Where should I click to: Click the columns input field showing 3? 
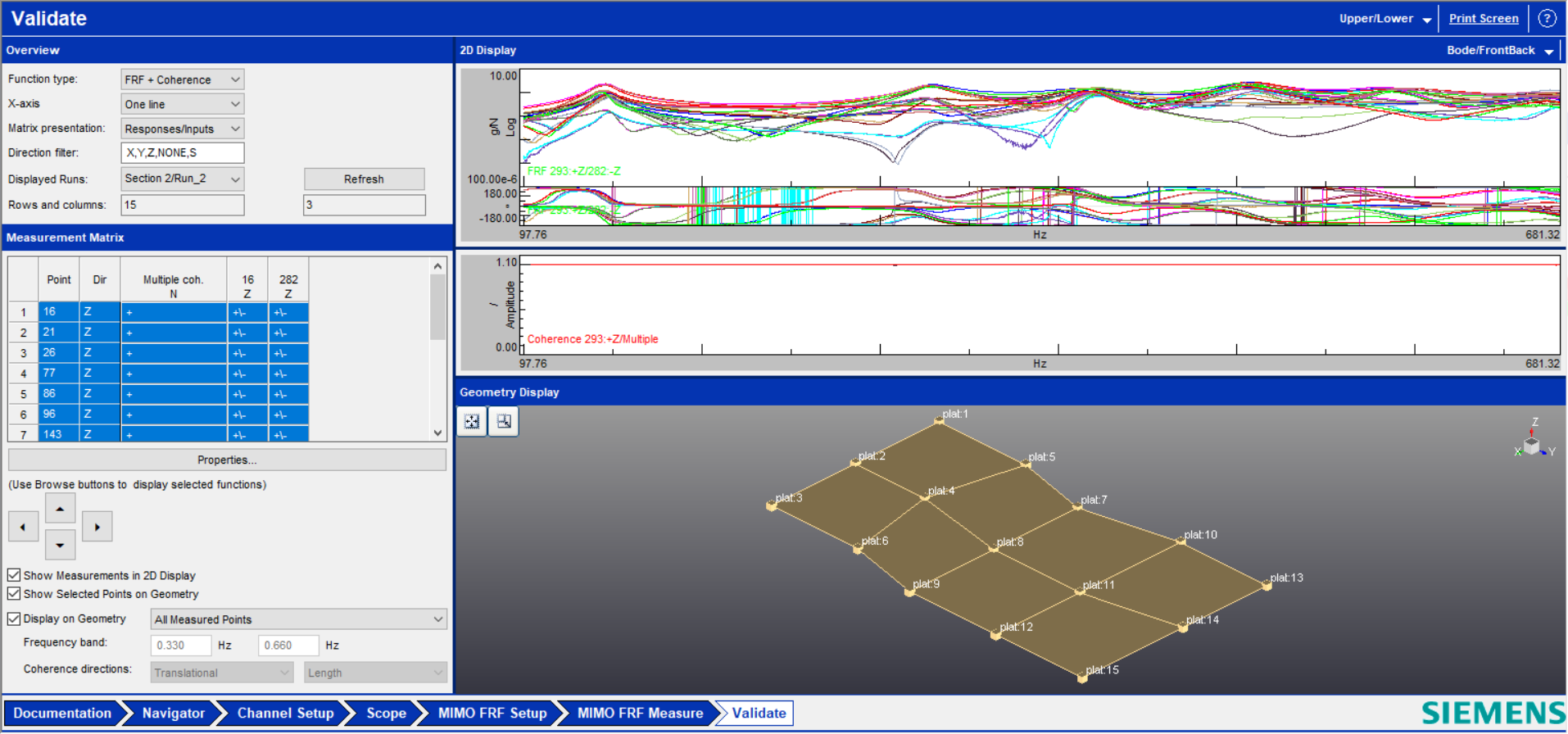pyautogui.click(x=365, y=205)
